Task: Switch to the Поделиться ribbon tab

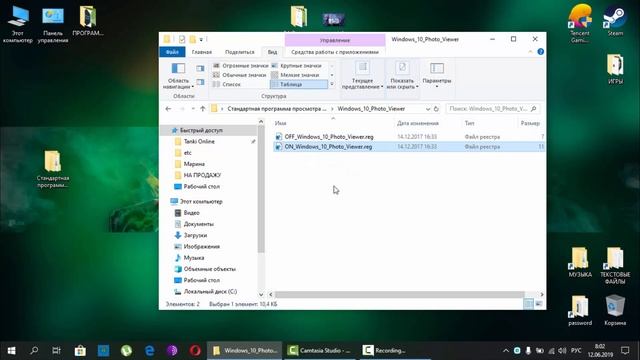Action: (240, 52)
